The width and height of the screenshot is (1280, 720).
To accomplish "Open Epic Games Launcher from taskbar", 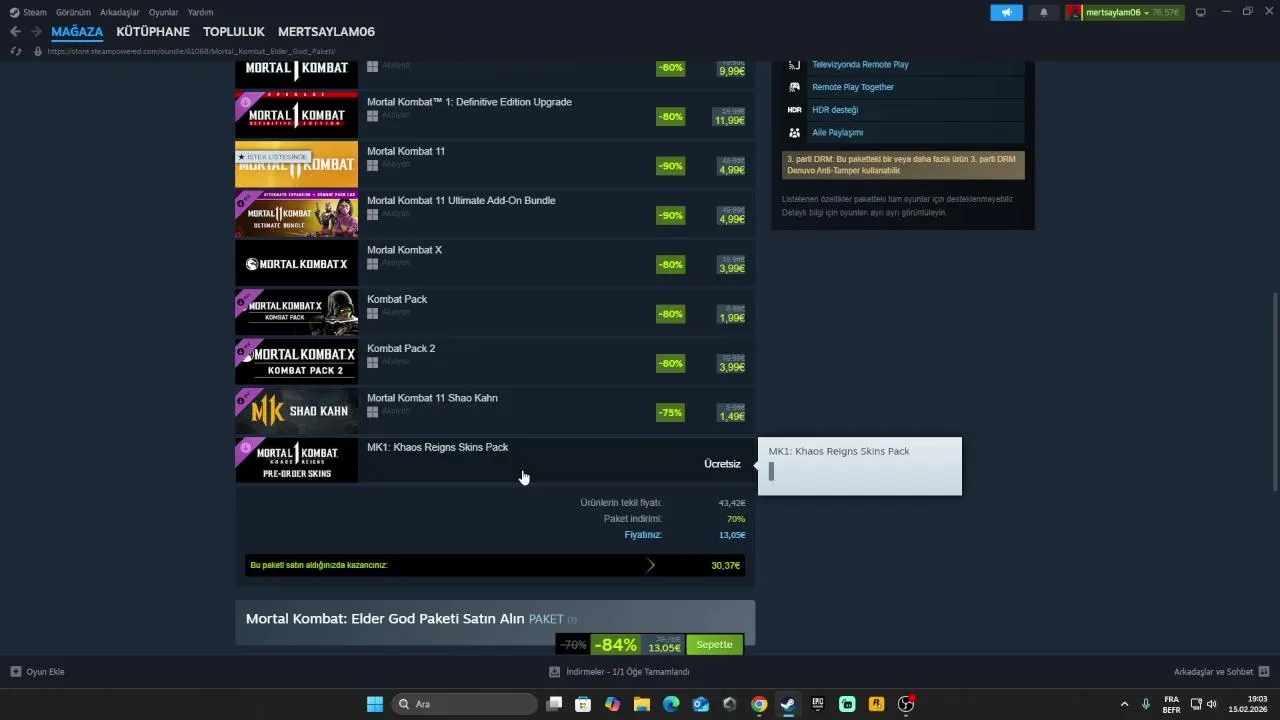I will (x=818, y=704).
